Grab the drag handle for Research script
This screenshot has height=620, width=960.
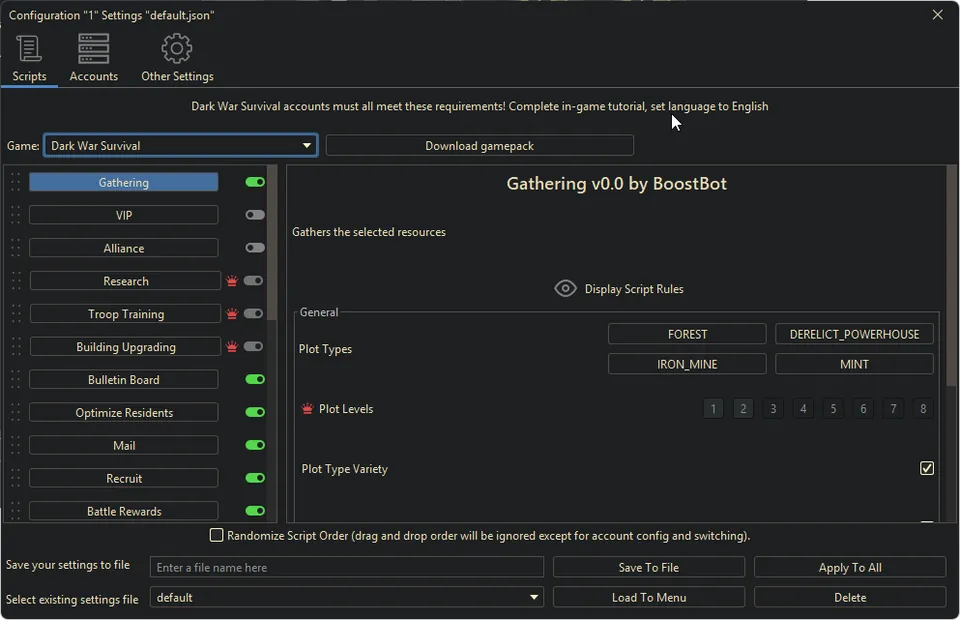pyautogui.click(x=15, y=281)
